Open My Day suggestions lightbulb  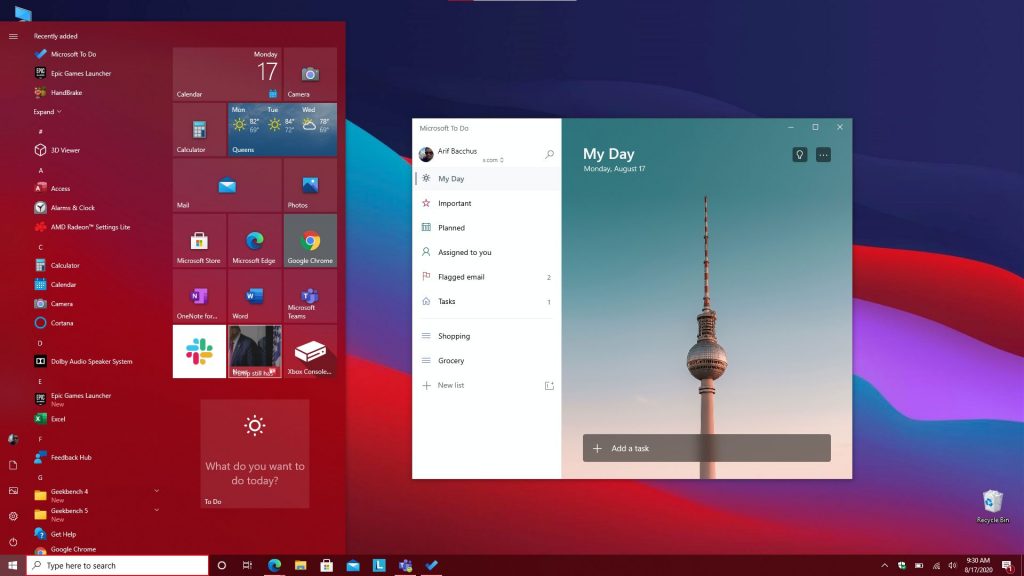799,155
